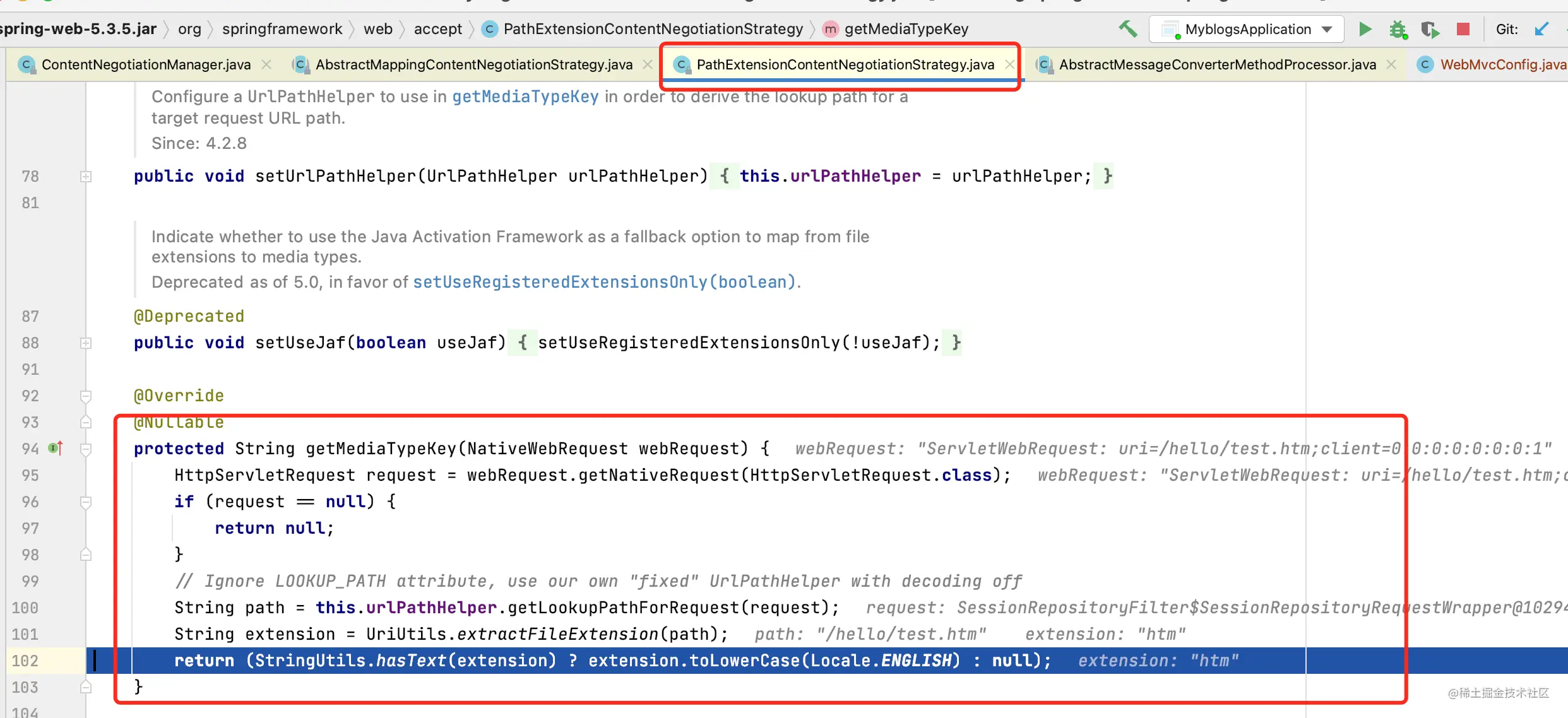The width and height of the screenshot is (1568, 718).
Task: Close the AbstractMappingContentNegotiationStrategy.java tab
Action: pos(648,64)
